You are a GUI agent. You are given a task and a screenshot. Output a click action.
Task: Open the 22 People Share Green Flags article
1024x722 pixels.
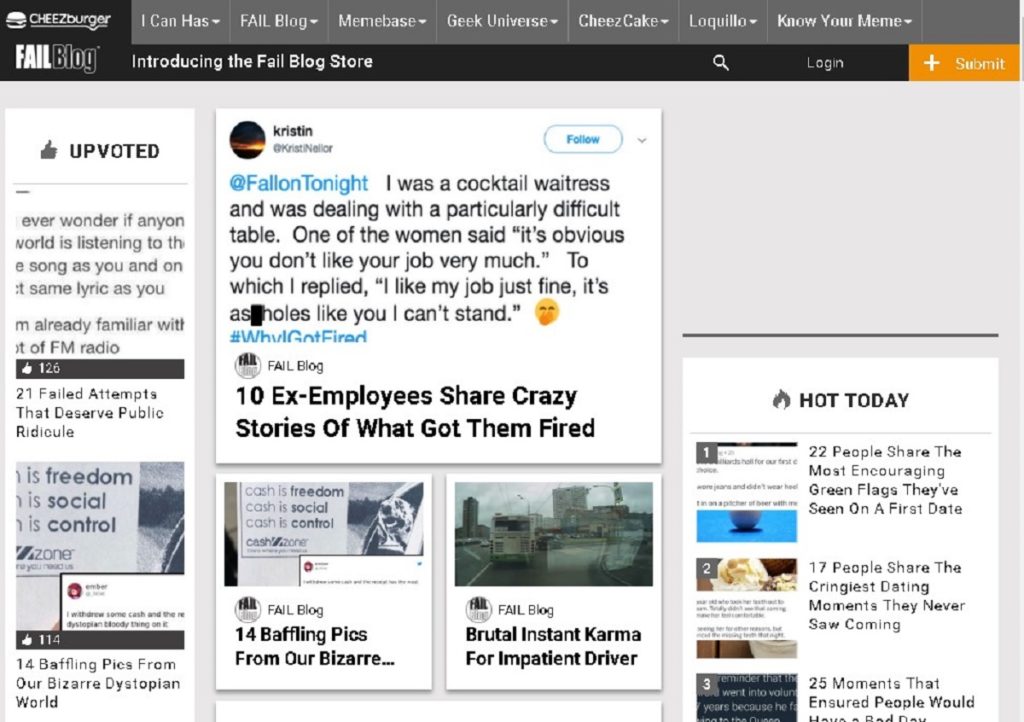tap(884, 480)
